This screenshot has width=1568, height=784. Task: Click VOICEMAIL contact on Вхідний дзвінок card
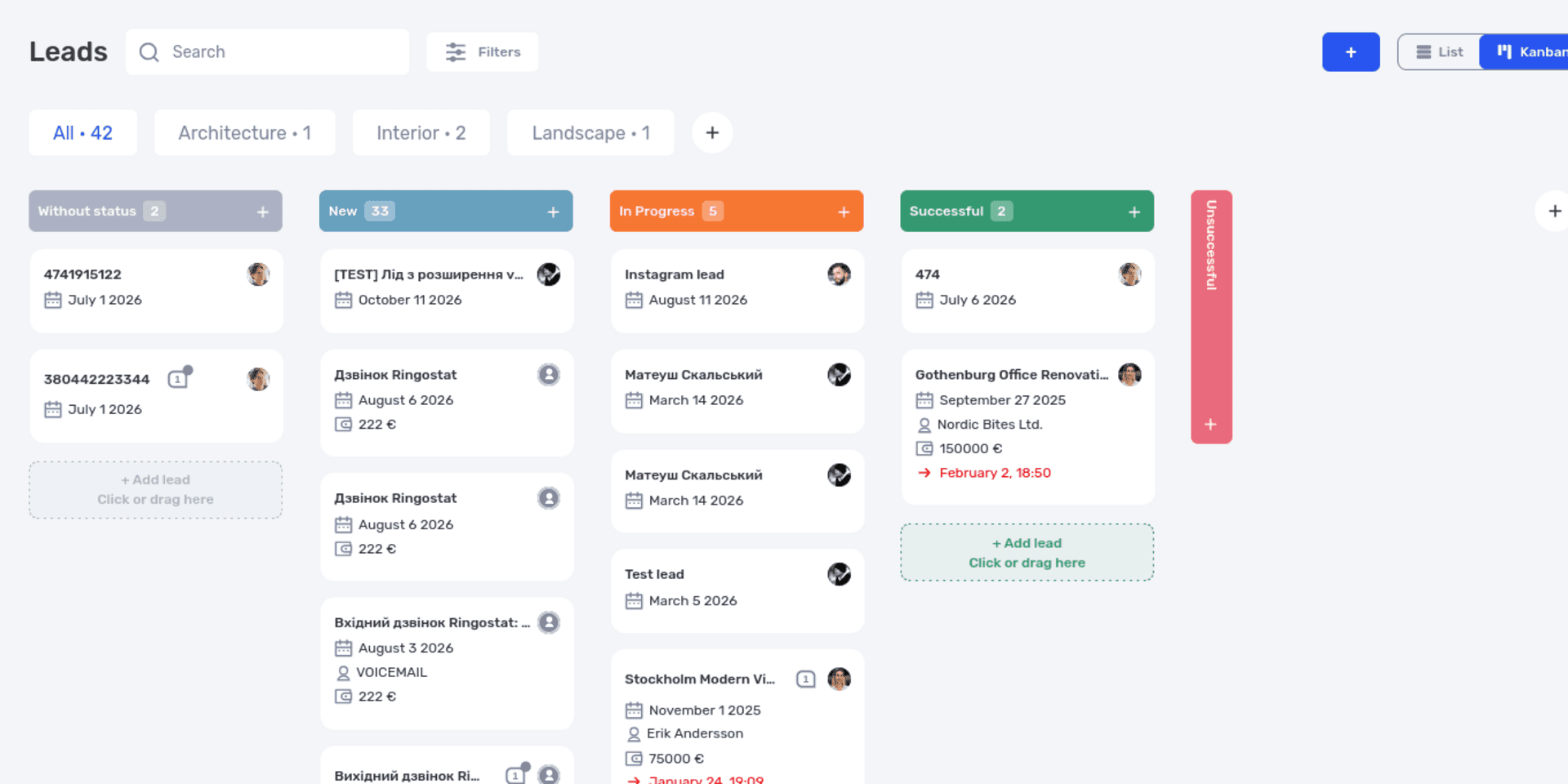[391, 672]
